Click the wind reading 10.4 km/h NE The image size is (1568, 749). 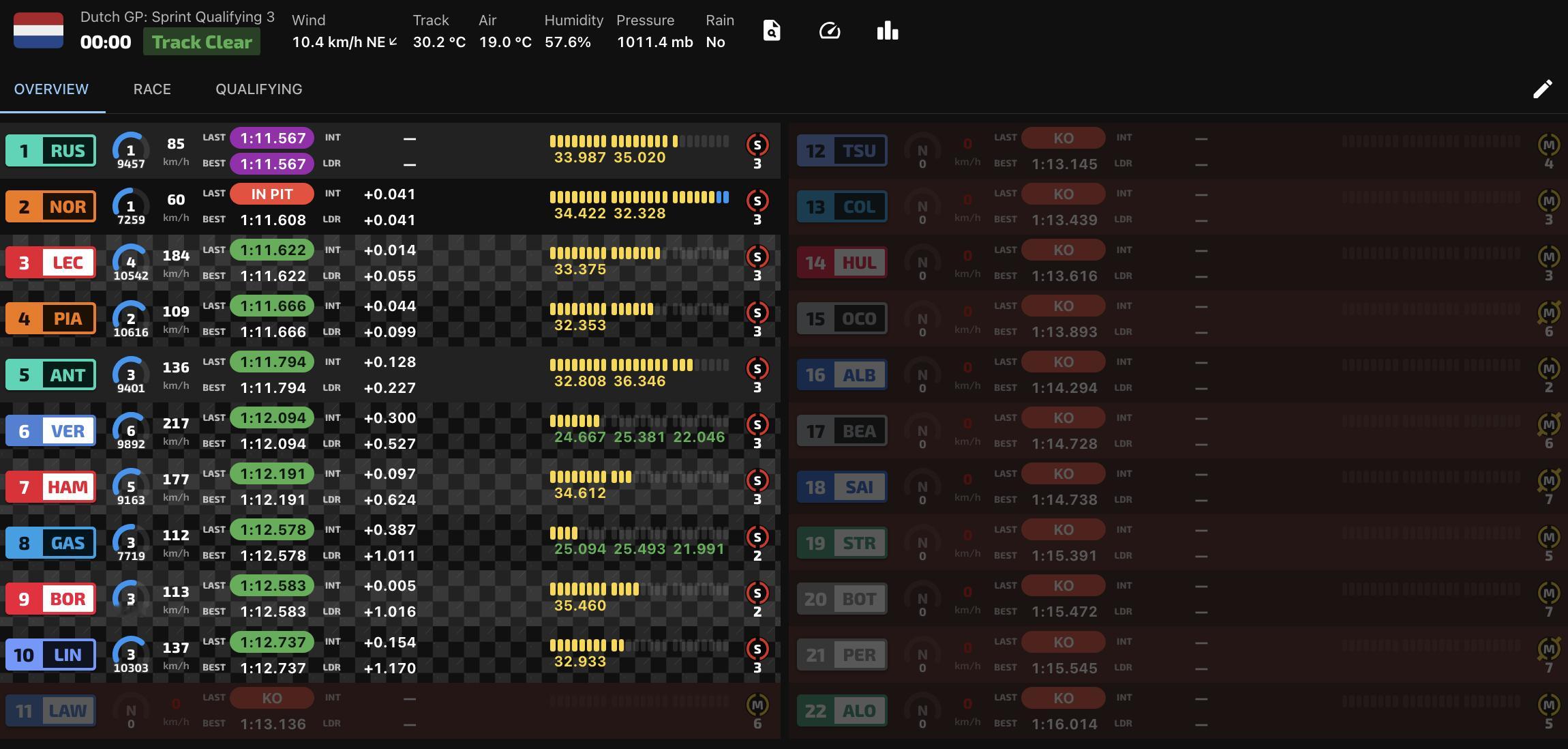coord(339,42)
